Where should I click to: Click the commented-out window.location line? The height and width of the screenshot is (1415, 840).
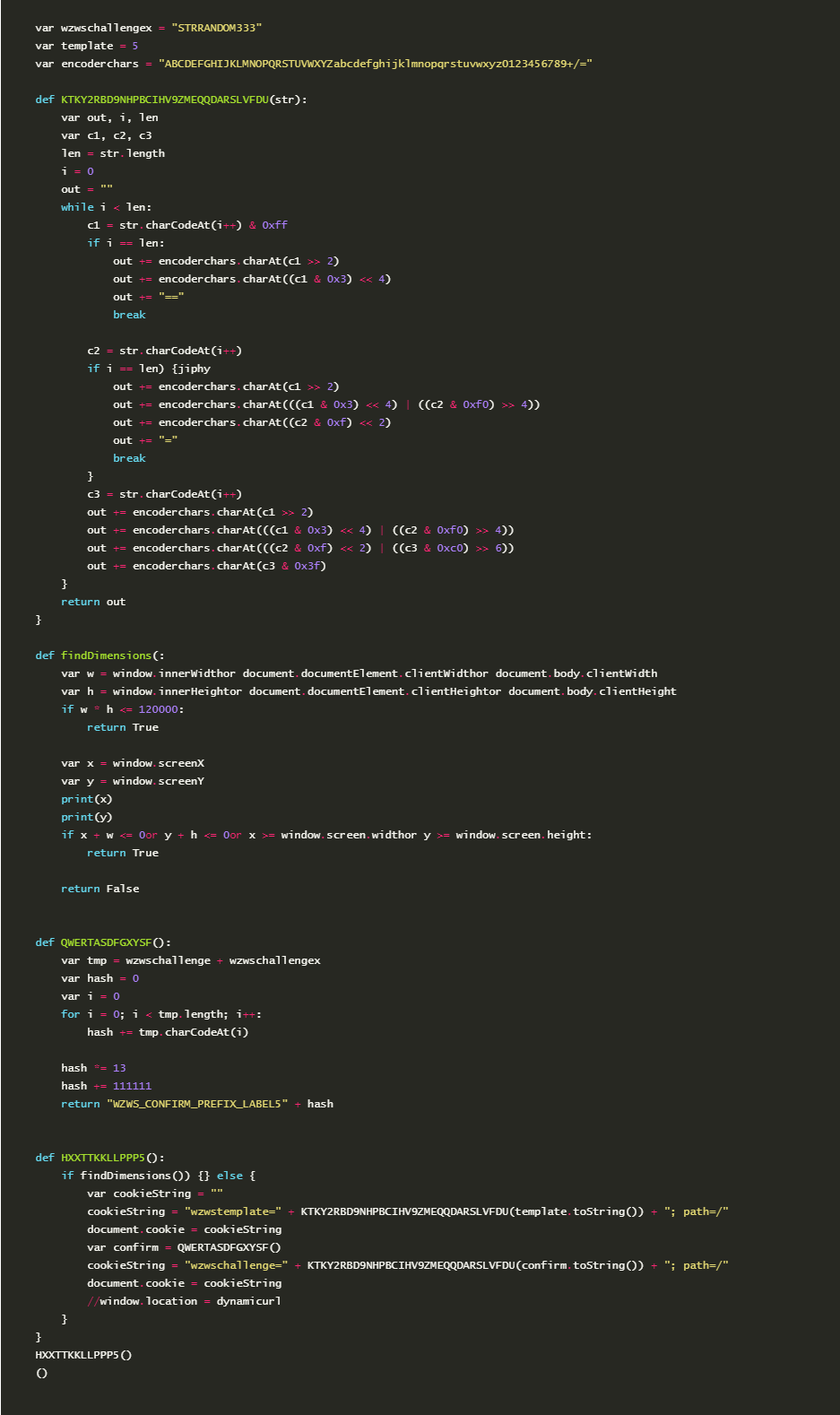(x=184, y=1301)
